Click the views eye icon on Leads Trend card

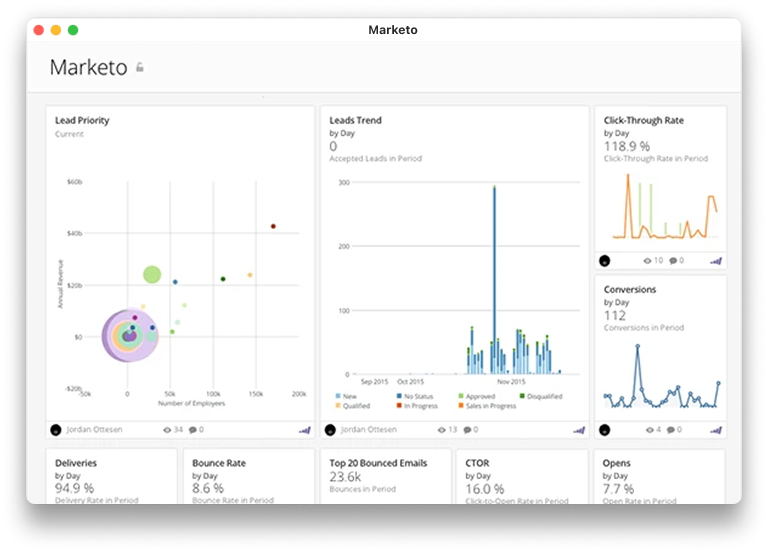tap(441, 430)
